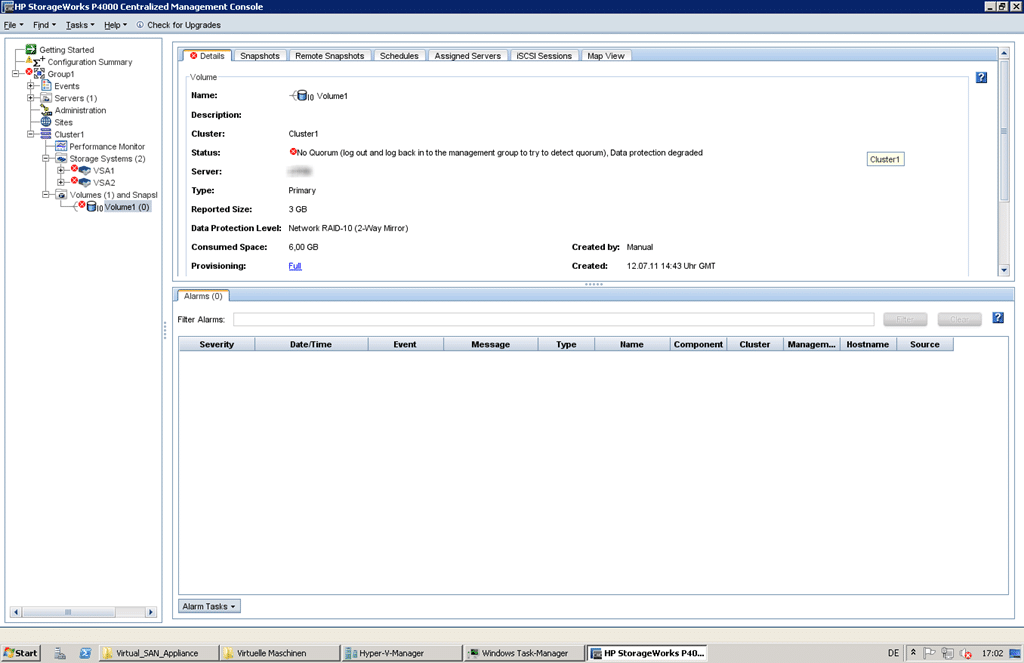Open the Alarm Tasks dropdown
This screenshot has width=1024, height=663.
tap(209, 606)
